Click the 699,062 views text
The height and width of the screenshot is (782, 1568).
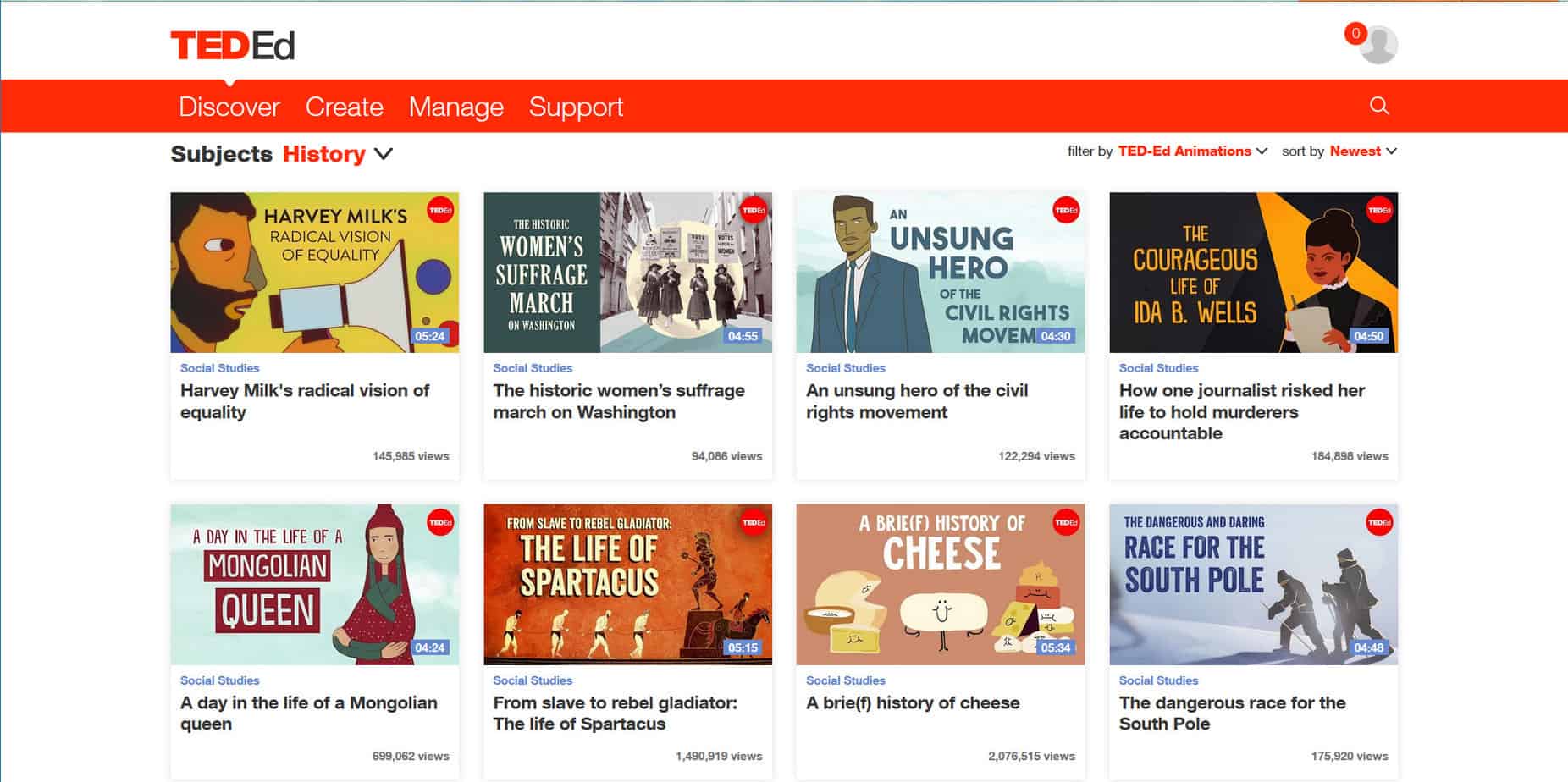click(411, 757)
